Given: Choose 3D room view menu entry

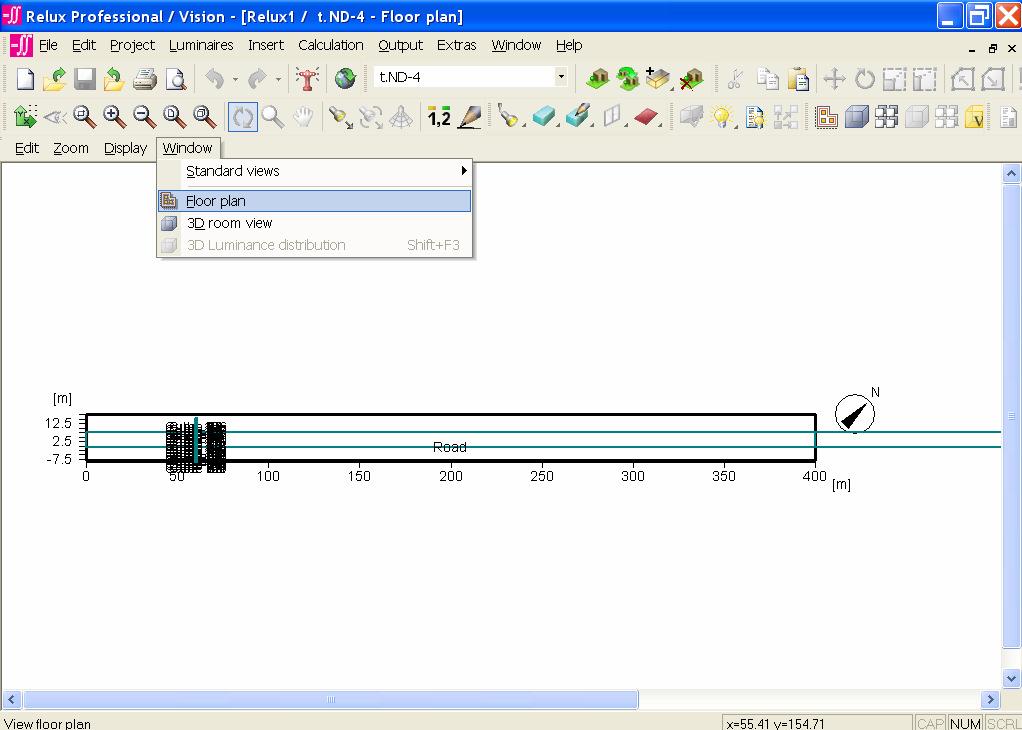Looking at the screenshot, I should pyautogui.click(x=314, y=223).
